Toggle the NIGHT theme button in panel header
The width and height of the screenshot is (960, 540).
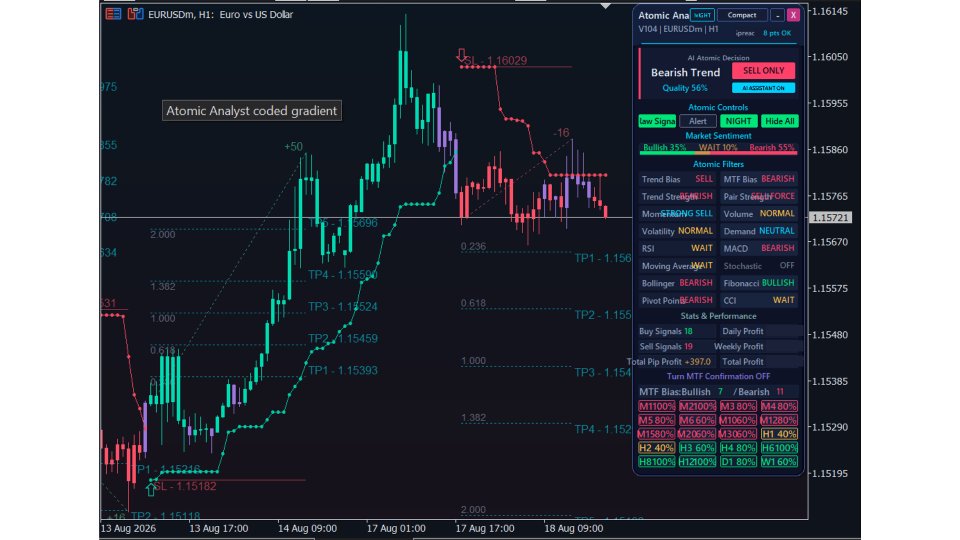pyautogui.click(x=702, y=15)
